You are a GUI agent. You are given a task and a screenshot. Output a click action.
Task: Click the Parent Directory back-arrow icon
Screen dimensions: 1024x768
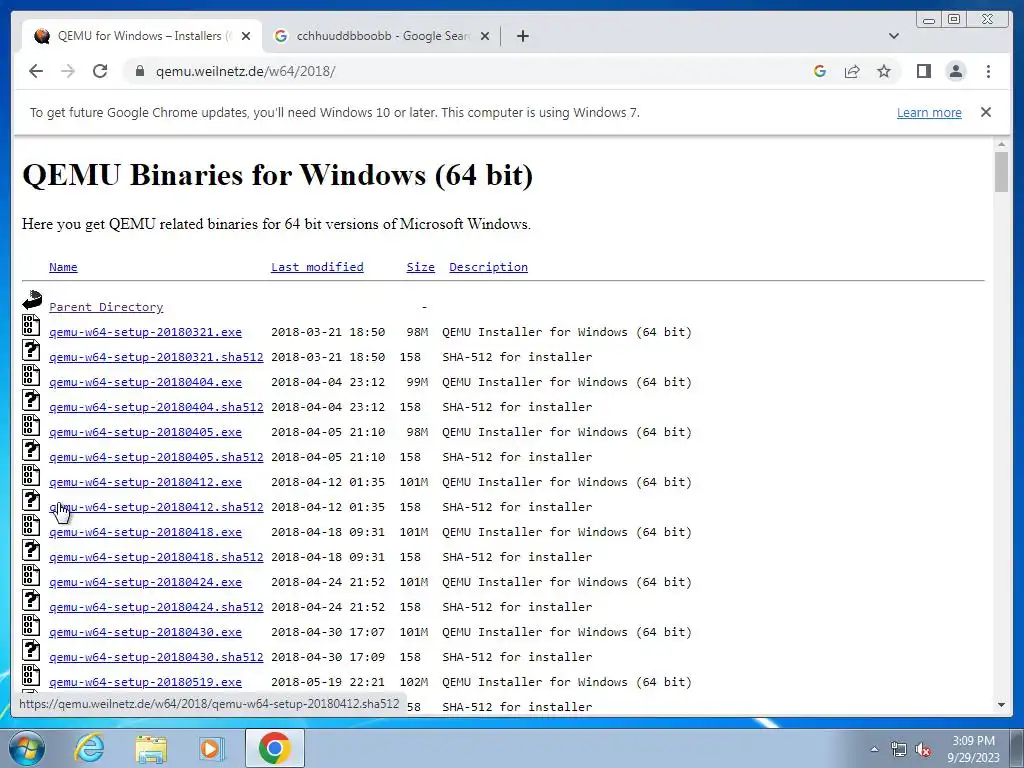(x=32, y=300)
